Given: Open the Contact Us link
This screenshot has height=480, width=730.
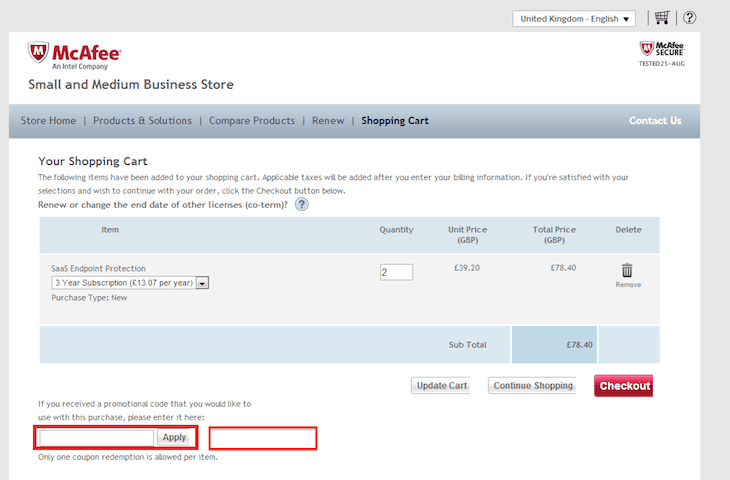Looking at the screenshot, I should 655,121.
